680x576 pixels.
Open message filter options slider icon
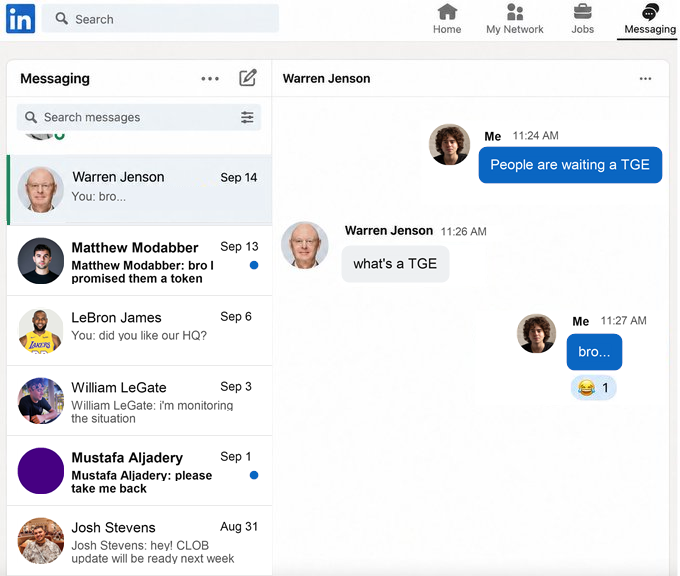(x=247, y=117)
